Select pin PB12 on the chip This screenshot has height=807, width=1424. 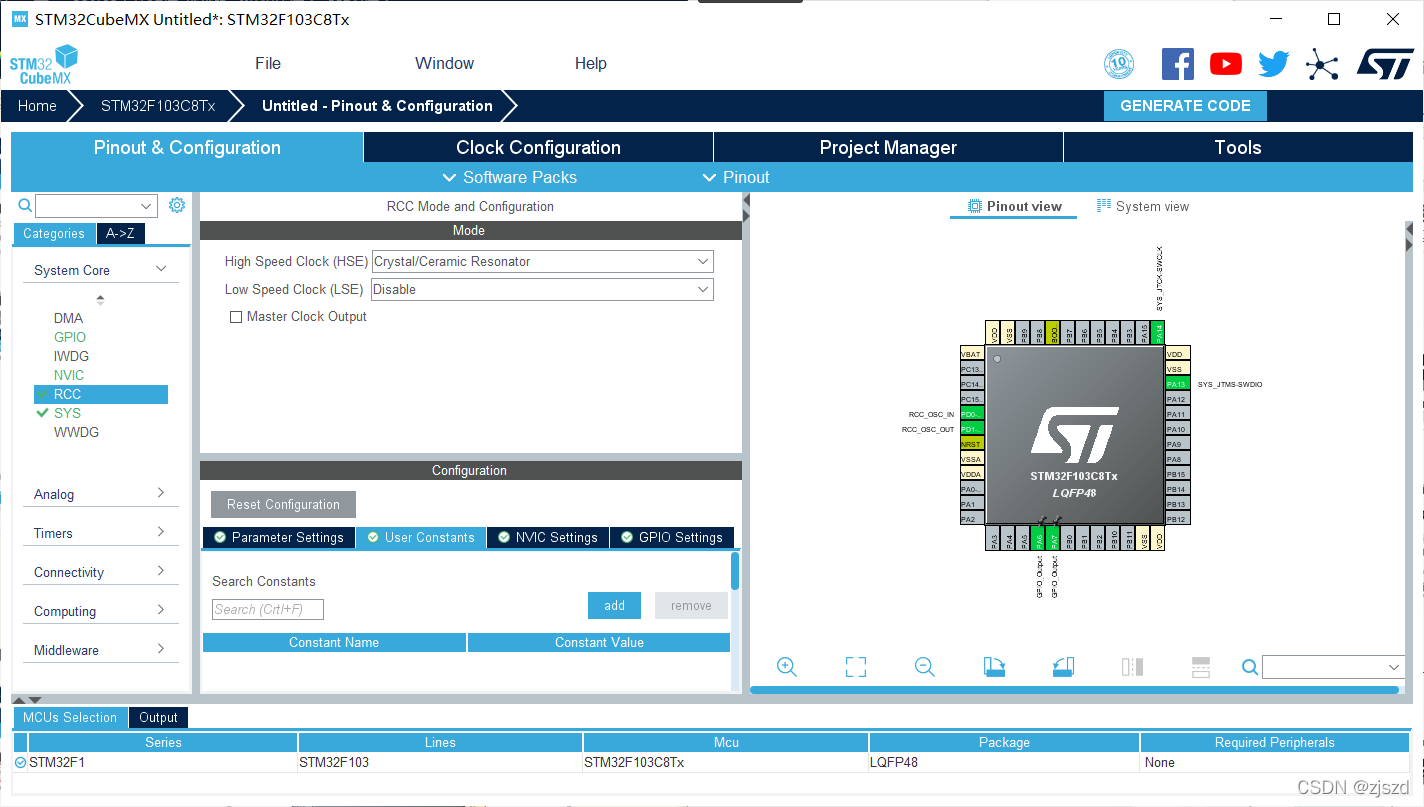[1176, 519]
